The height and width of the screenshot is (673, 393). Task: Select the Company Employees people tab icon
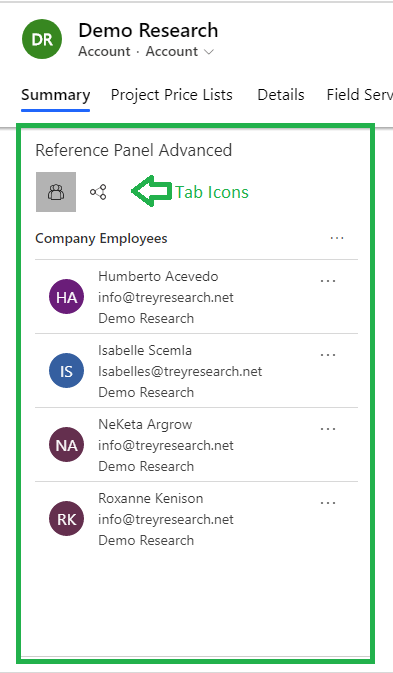[56, 192]
